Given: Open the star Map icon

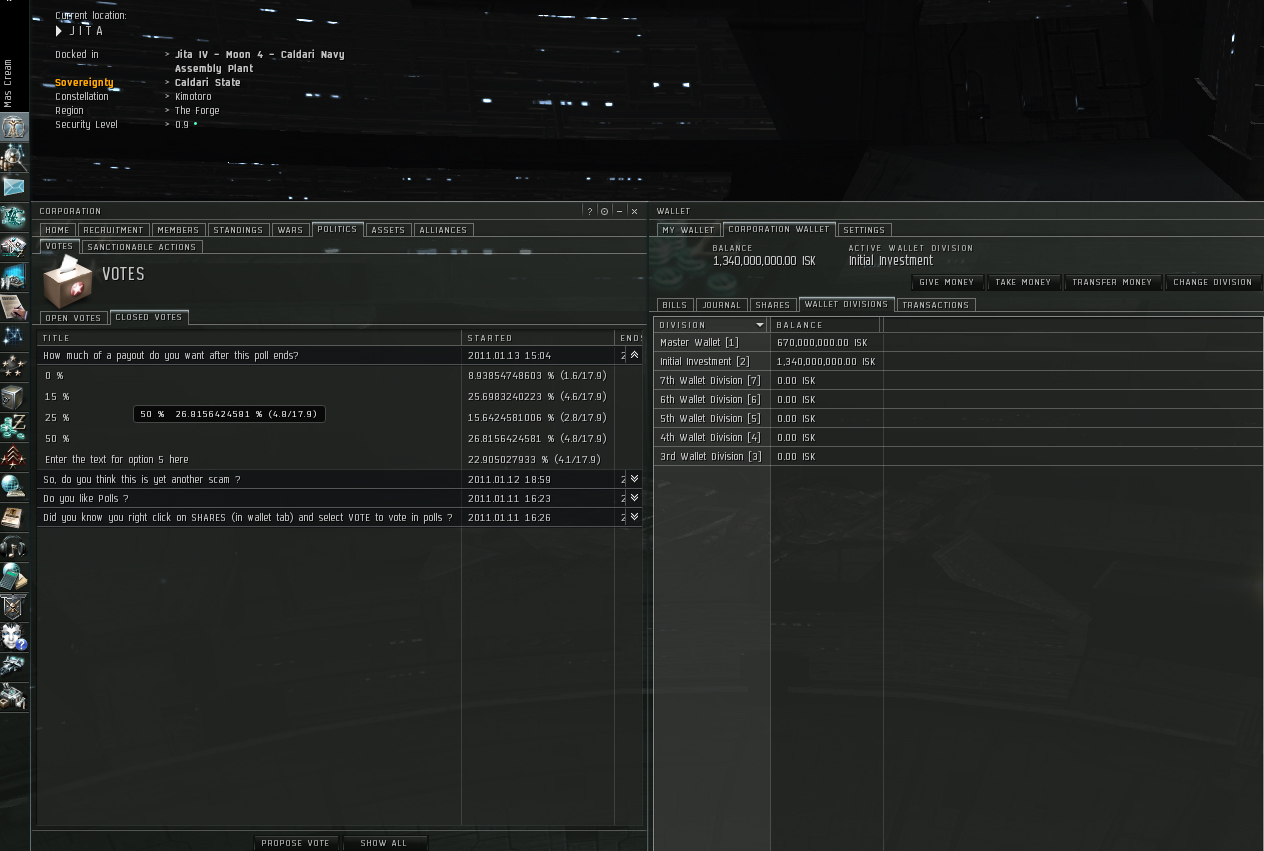Looking at the screenshot, I should 14,337.
